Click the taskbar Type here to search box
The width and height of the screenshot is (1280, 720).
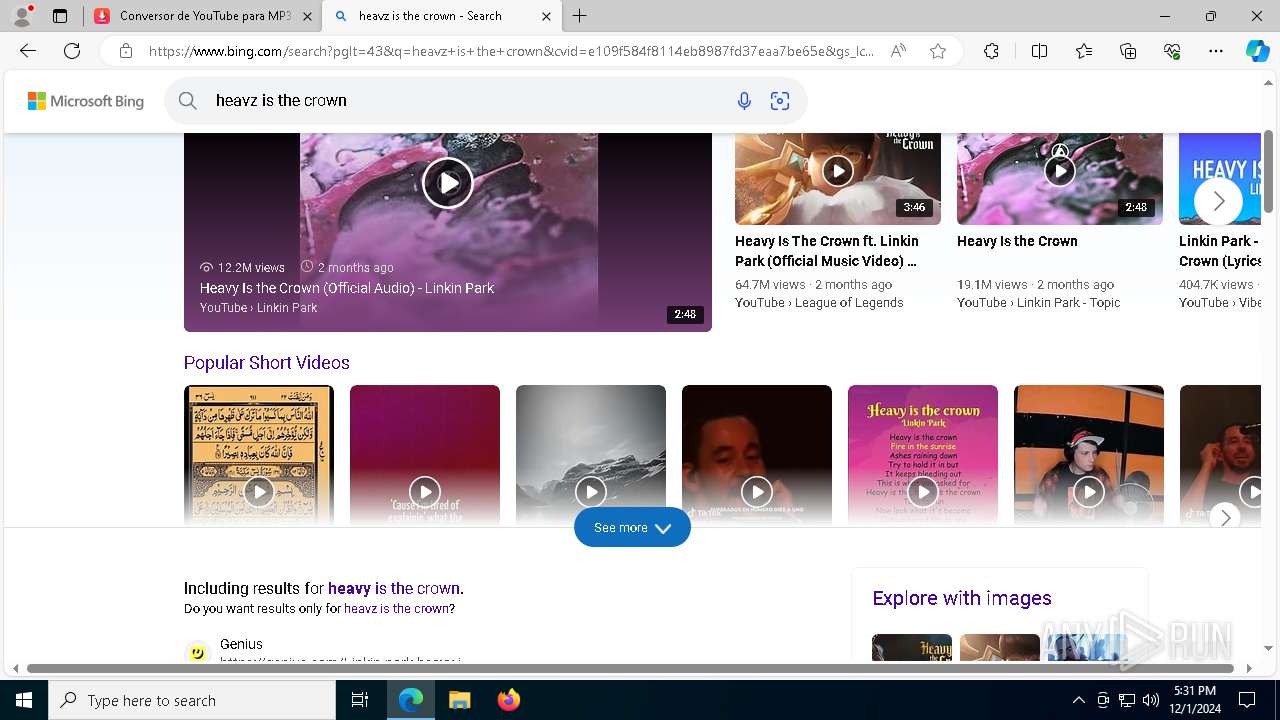click(192, 700)
